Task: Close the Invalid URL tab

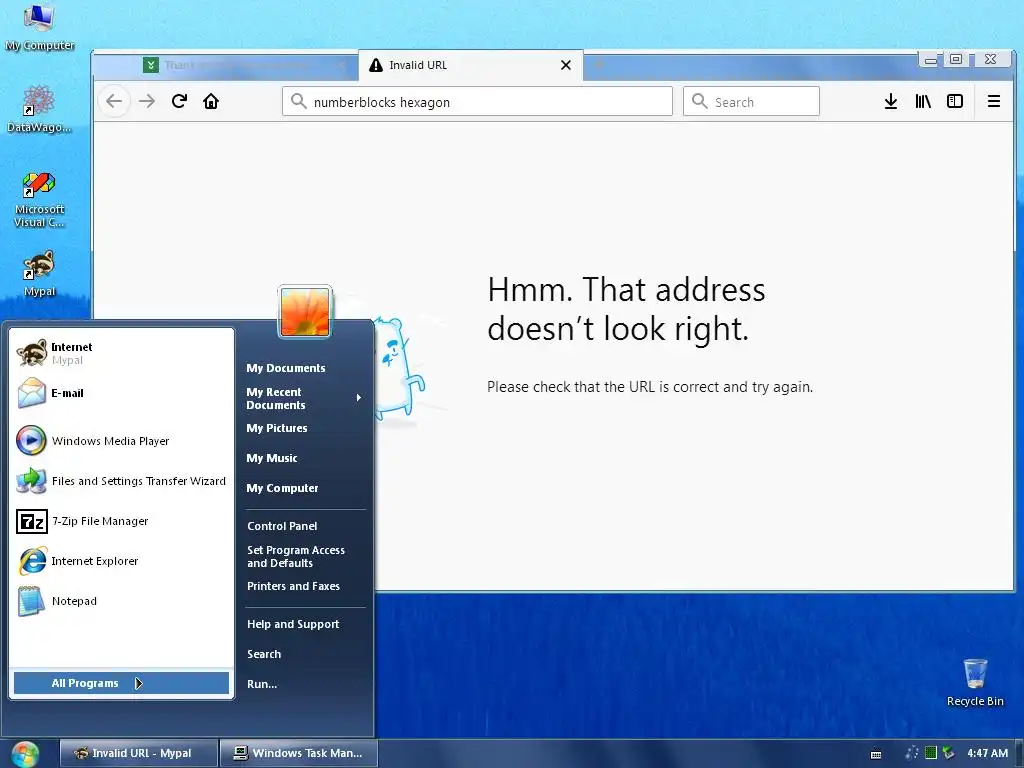Action: coord(566,65)
